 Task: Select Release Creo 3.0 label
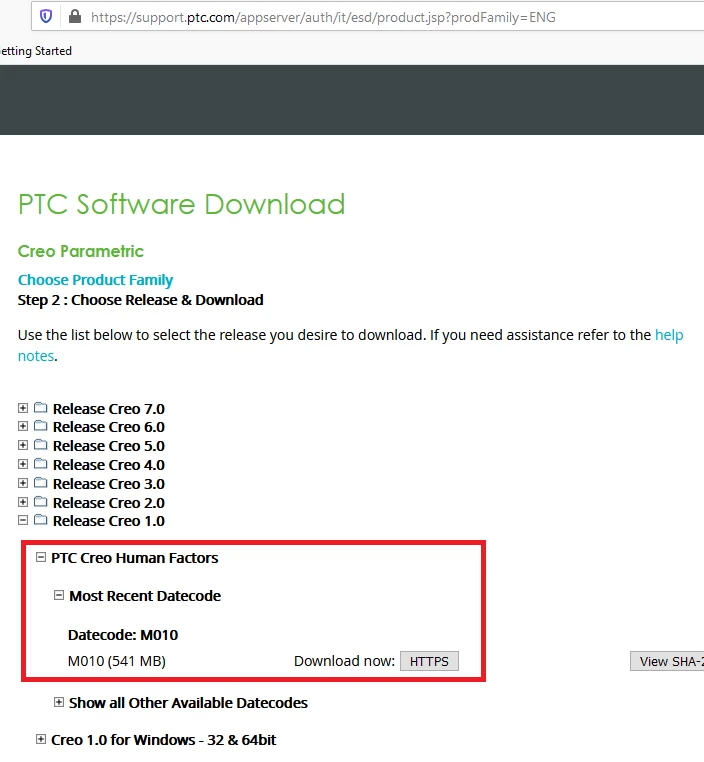coord(109,484)
